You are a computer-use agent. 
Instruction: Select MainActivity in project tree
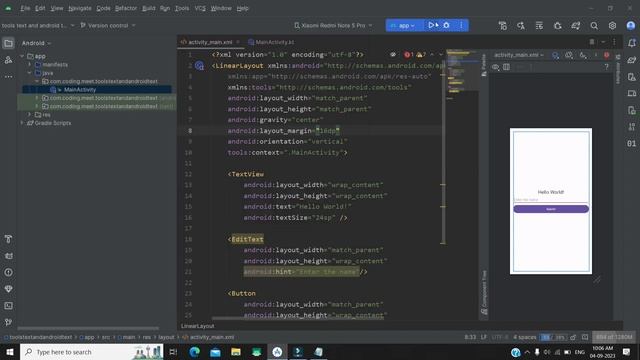pos(80,90)
